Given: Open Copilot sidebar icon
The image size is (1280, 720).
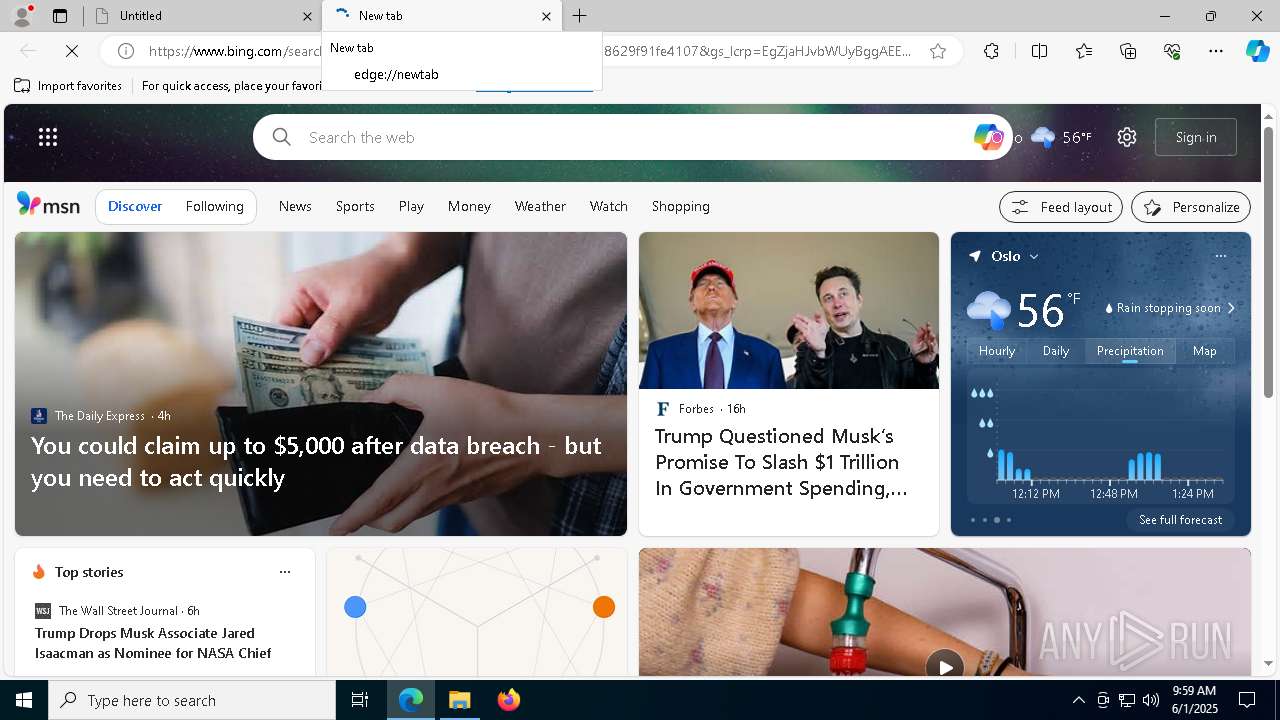Looking at the screenshot, I should tap(1257, 51).
